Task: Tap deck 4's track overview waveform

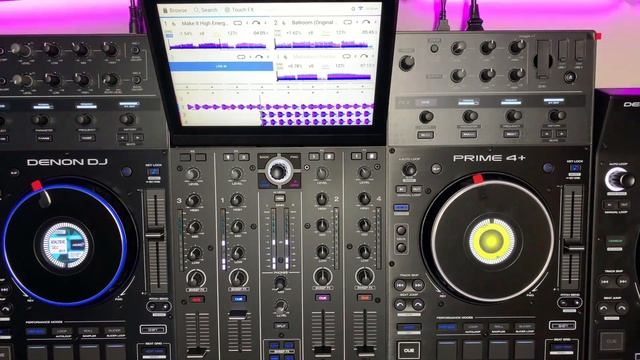Action: (324, 76)
